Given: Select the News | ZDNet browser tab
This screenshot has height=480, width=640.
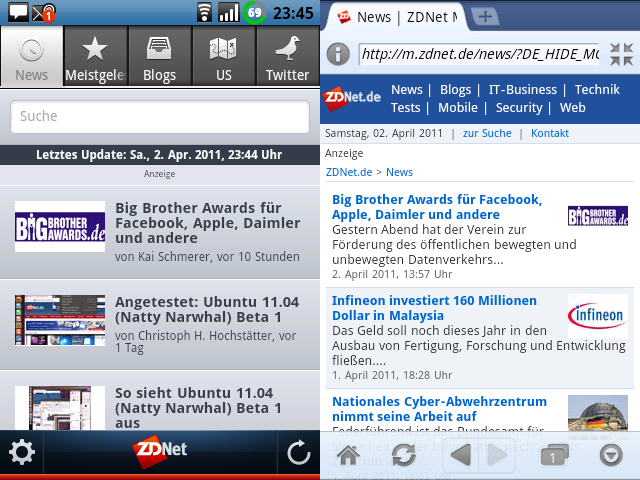Looking at the screenshot, I should (x=396, y=17).
